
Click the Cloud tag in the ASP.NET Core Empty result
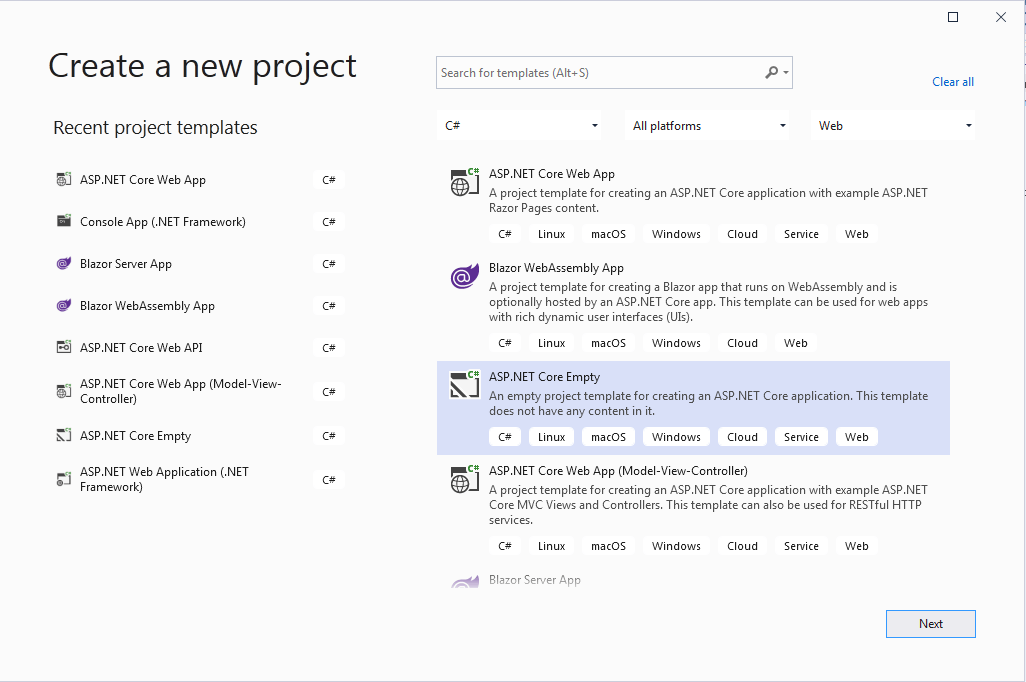coord(742,437)
